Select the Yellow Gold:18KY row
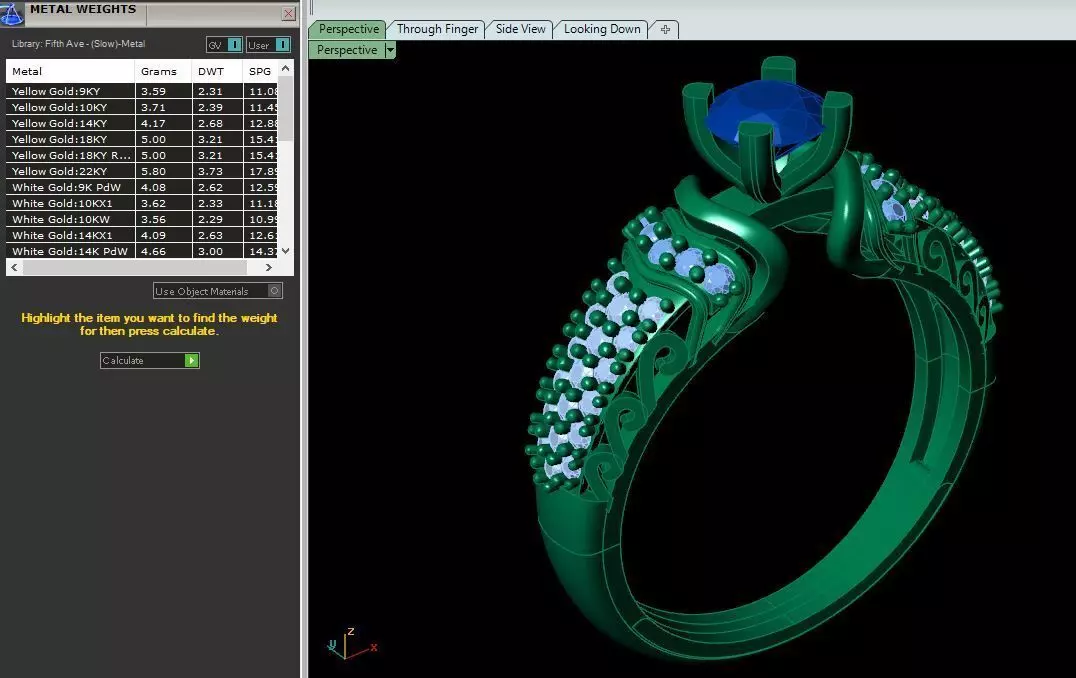Viewport: 1076px width, 678px height. pos(142,139)
